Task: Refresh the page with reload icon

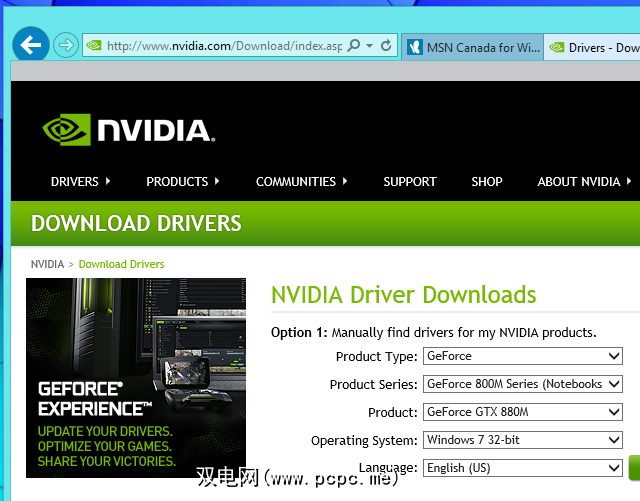Action: pos(386,45)
